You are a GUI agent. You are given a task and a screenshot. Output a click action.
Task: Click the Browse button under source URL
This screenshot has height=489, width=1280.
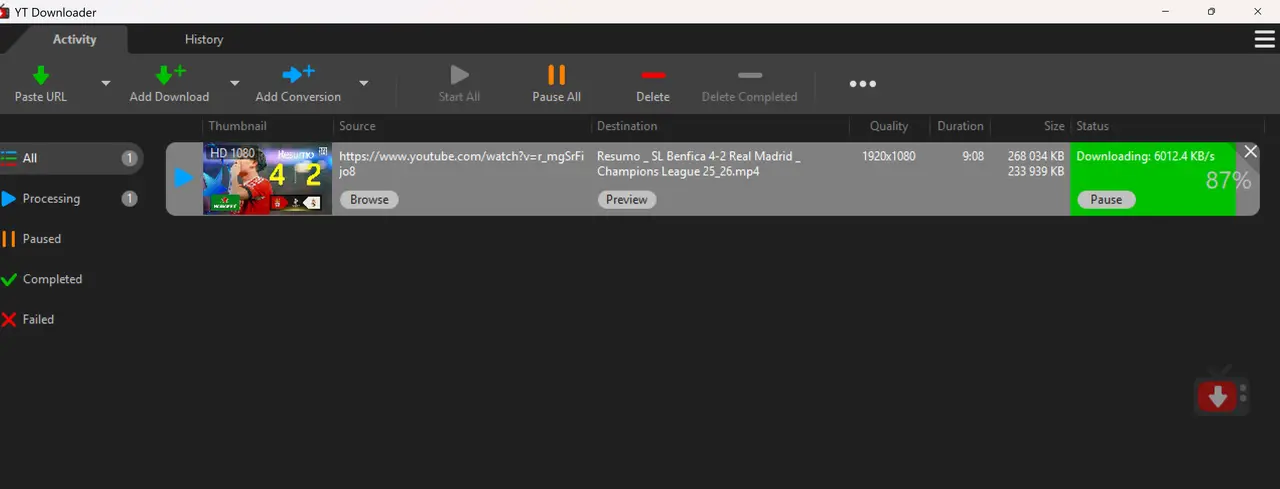tap(369, 199)
